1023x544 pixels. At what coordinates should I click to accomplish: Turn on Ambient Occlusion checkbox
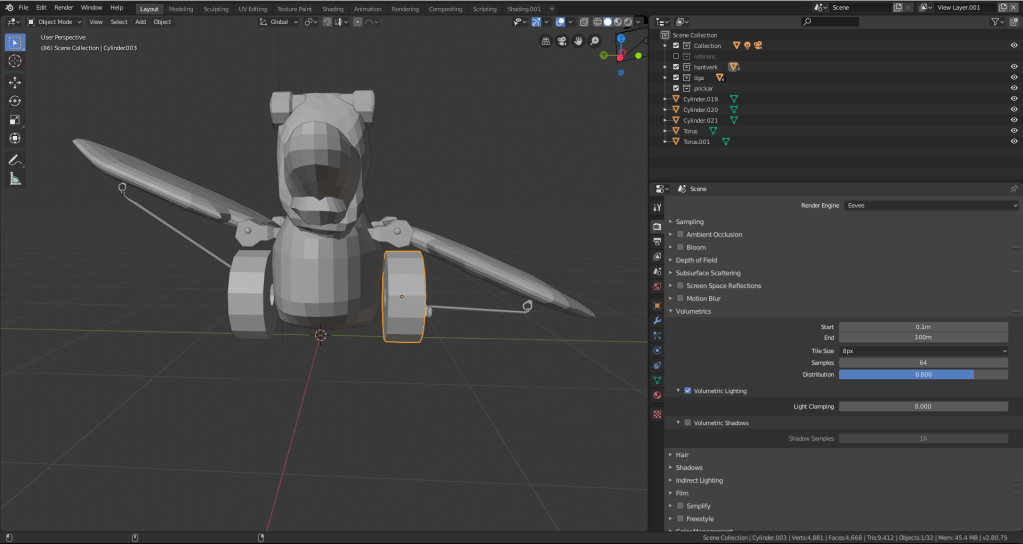pos(680,234)
